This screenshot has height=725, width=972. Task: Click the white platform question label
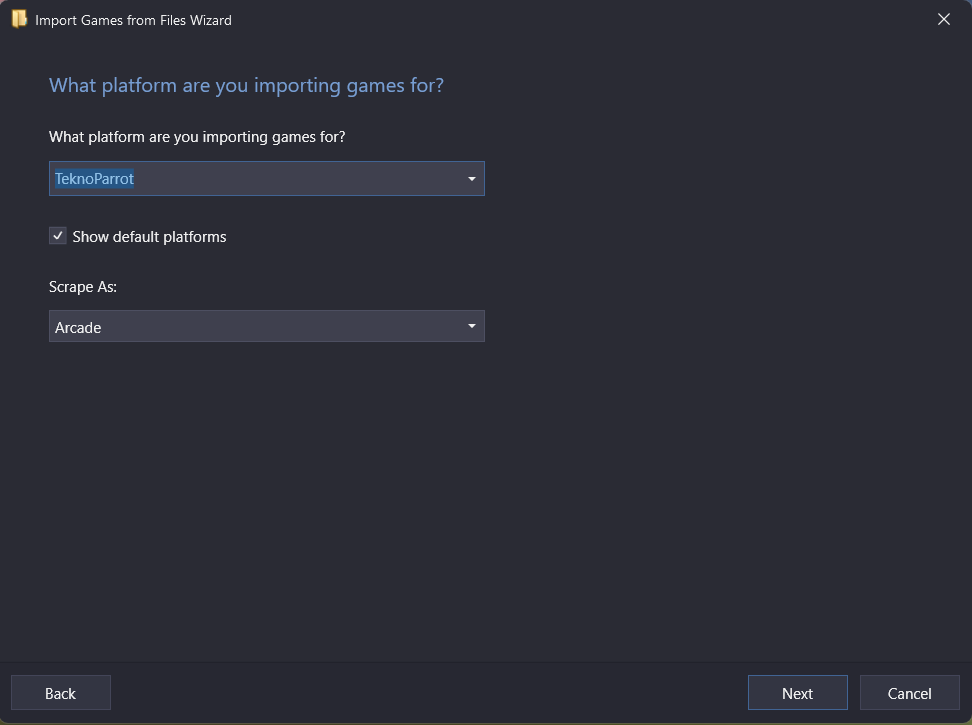[x=197, y=136]
